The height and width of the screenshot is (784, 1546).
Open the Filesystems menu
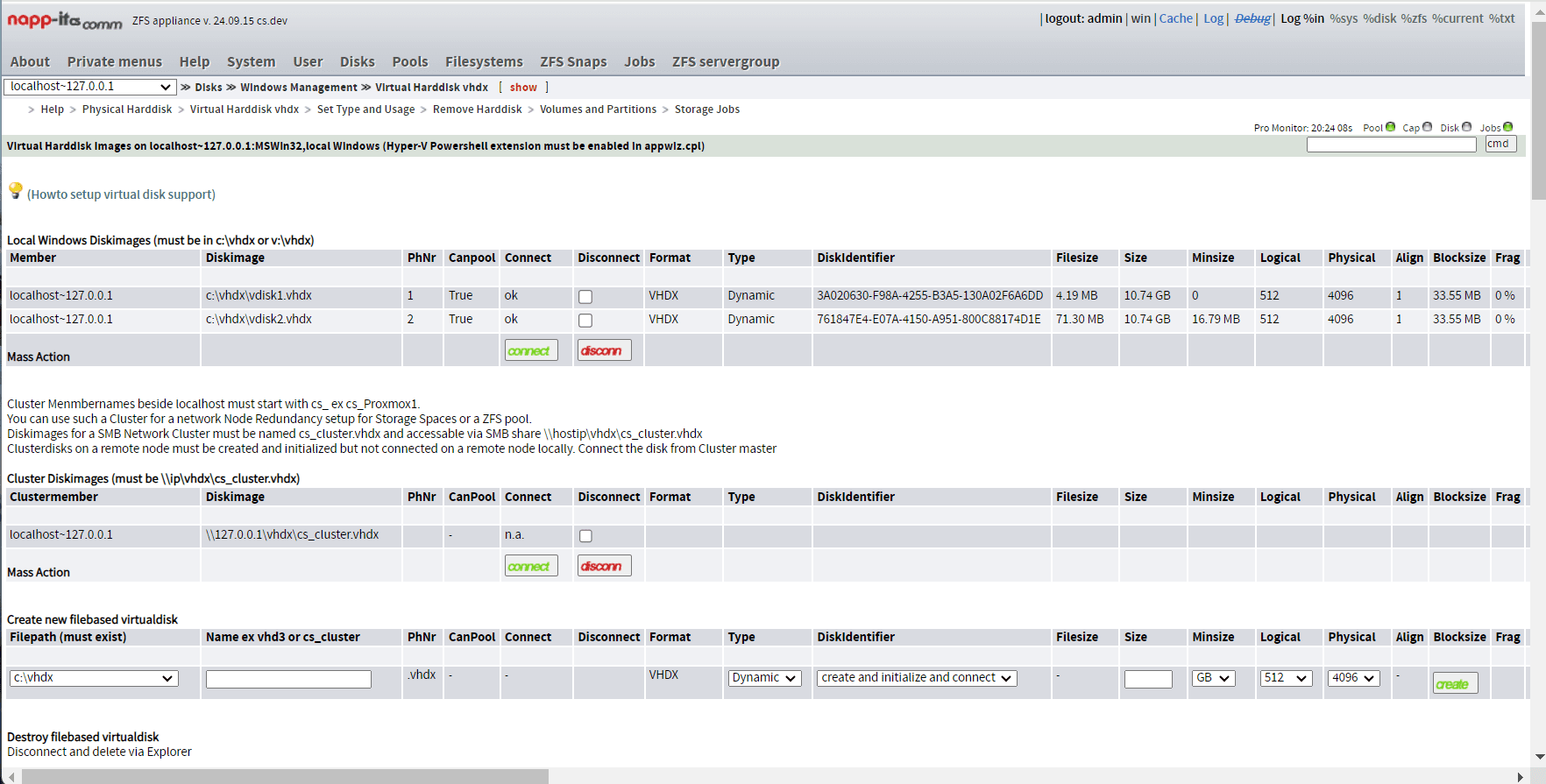(x=484, y=62)
